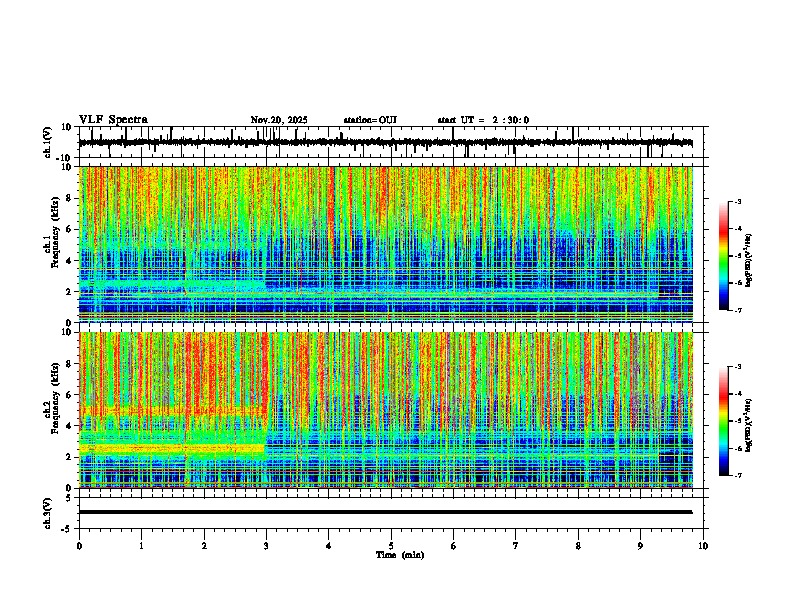The width and height of the screenshot is (792, 612).
Task: Click the time axis tick label "3"
Action: tap(266, 546)
